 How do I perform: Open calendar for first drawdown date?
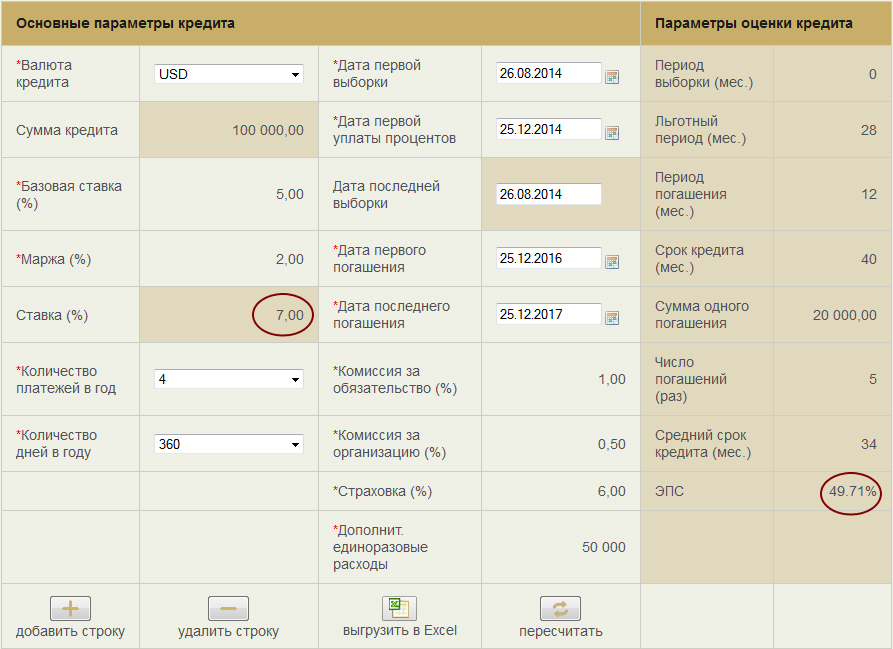(x=612, y=77)
